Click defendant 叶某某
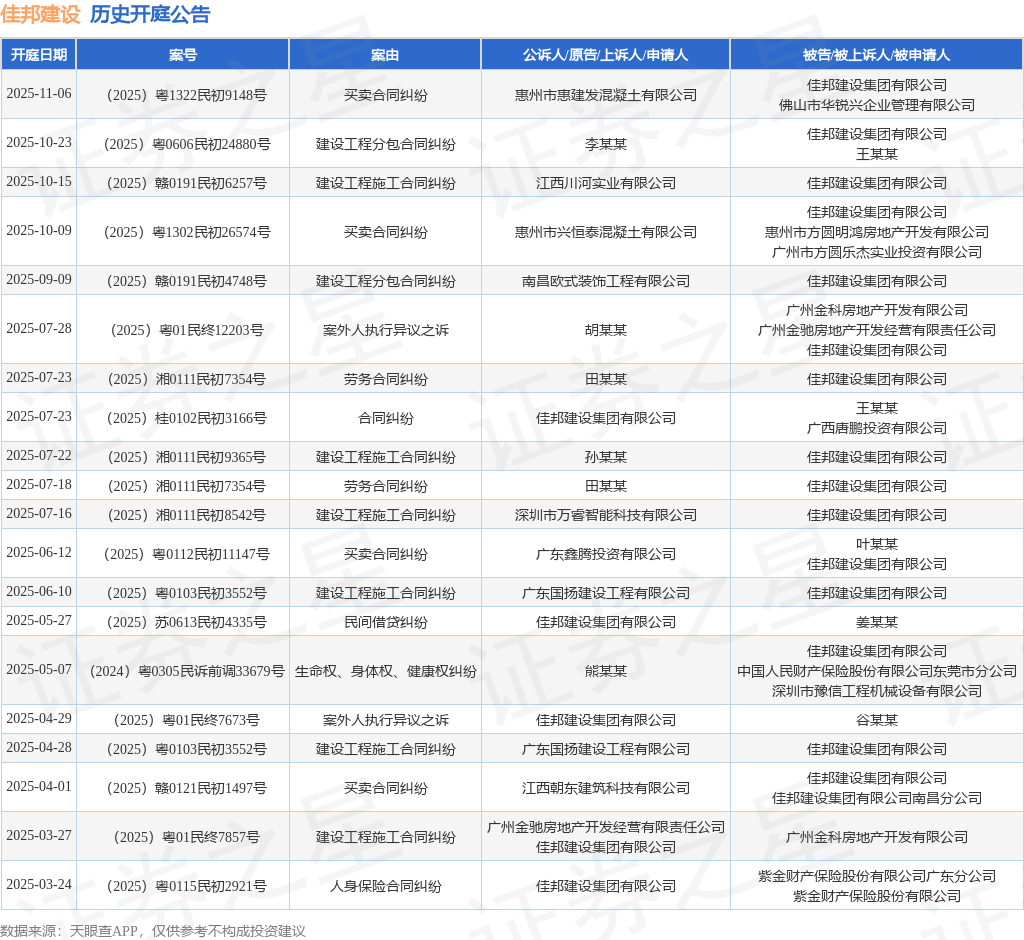This screenshot has height=940, width=1024. click(x=876, y=544)
